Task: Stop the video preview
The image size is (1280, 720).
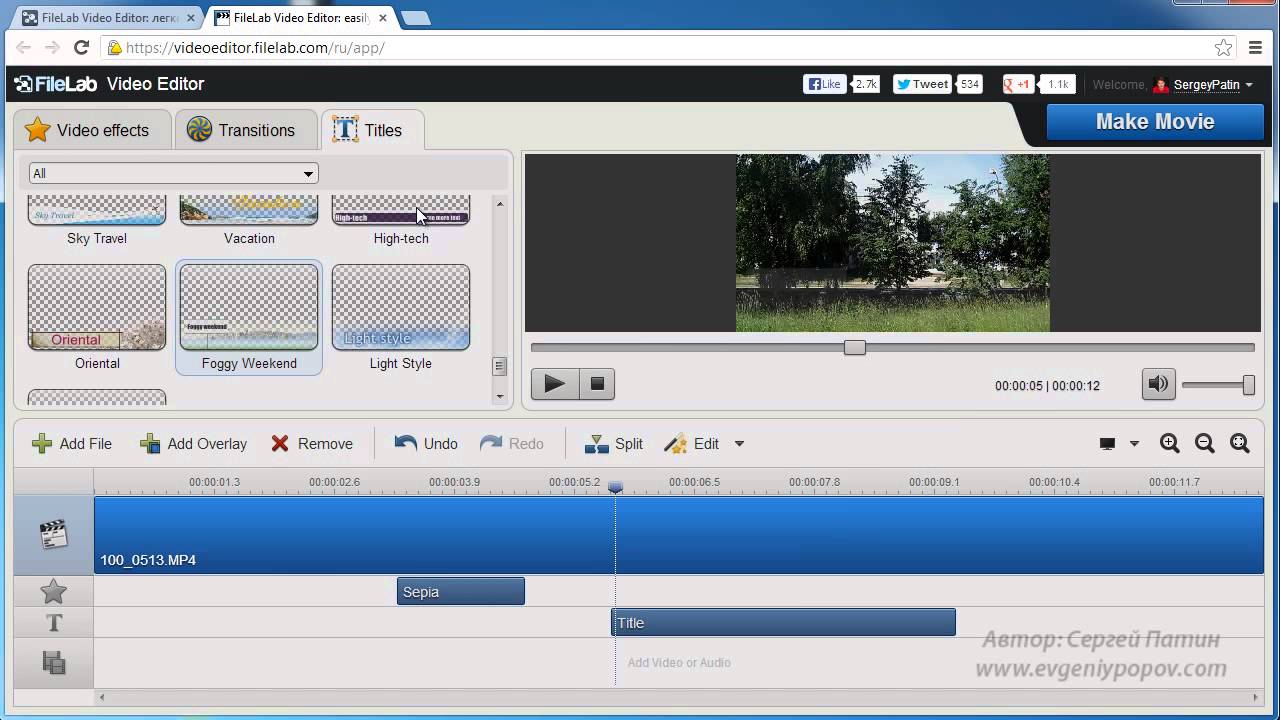Action: tap(597, 384)
